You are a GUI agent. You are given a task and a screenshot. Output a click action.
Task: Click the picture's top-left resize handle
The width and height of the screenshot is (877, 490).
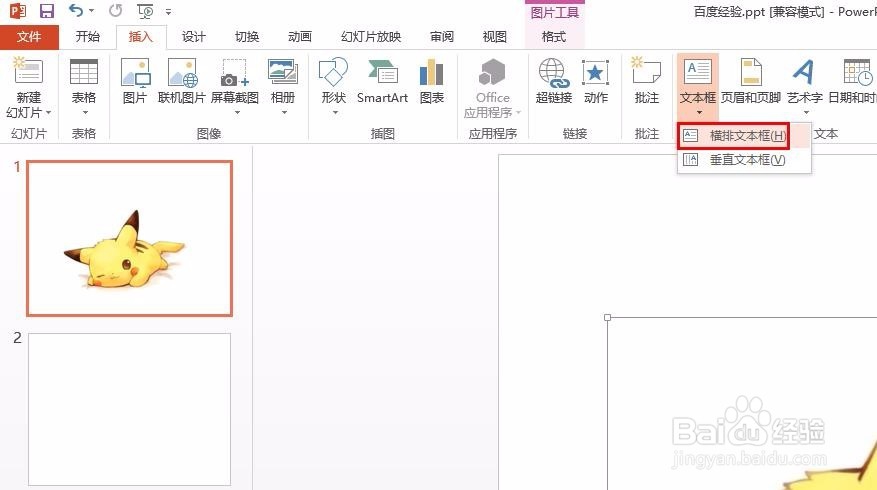coord(607,317)
